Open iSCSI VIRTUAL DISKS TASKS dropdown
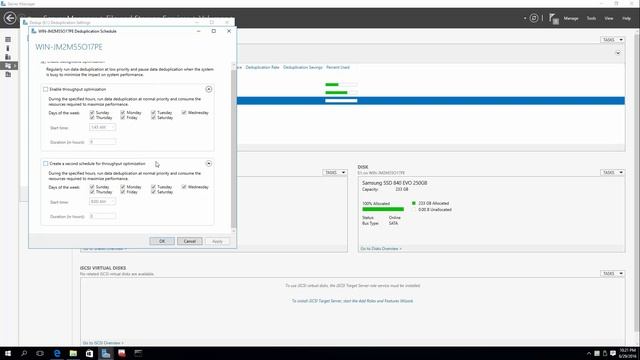The image size is (640, 360). 612,273
